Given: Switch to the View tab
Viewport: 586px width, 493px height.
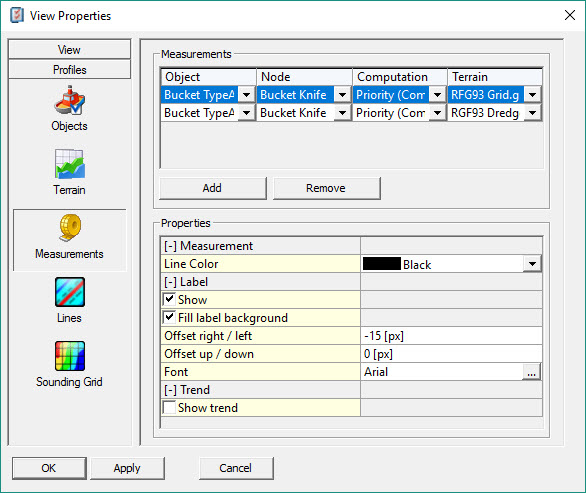Looking at the screenshot, I should click(70, 49).
